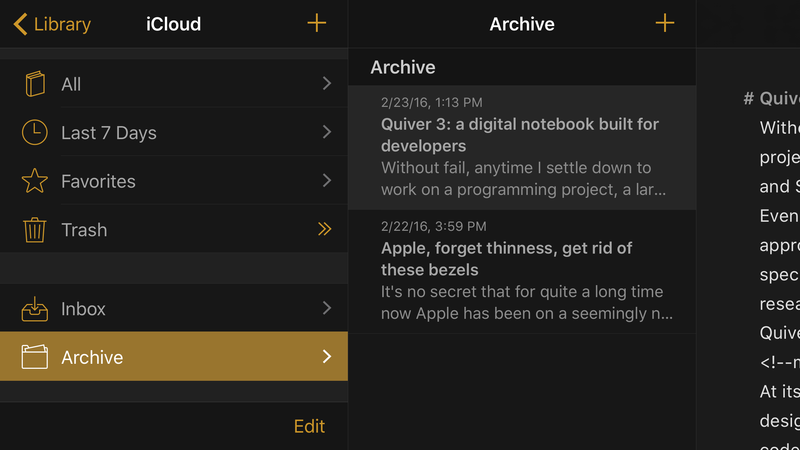
Task: Create new sheet with Archive plus icon
Action: (x=665, y=23)
